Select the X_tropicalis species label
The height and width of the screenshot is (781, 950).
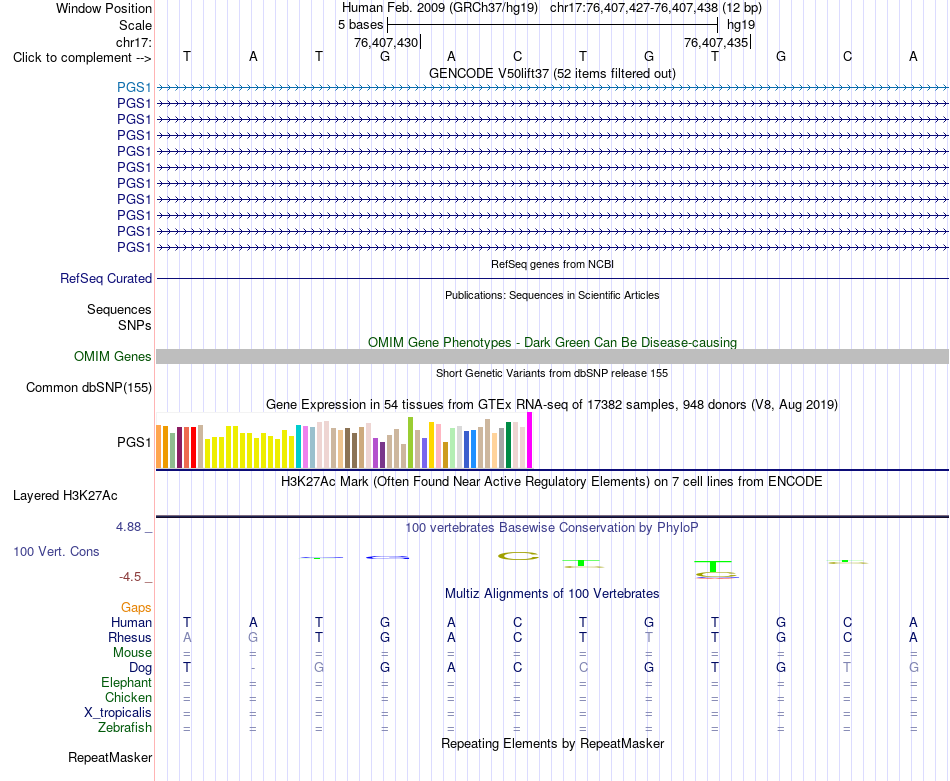118,713
